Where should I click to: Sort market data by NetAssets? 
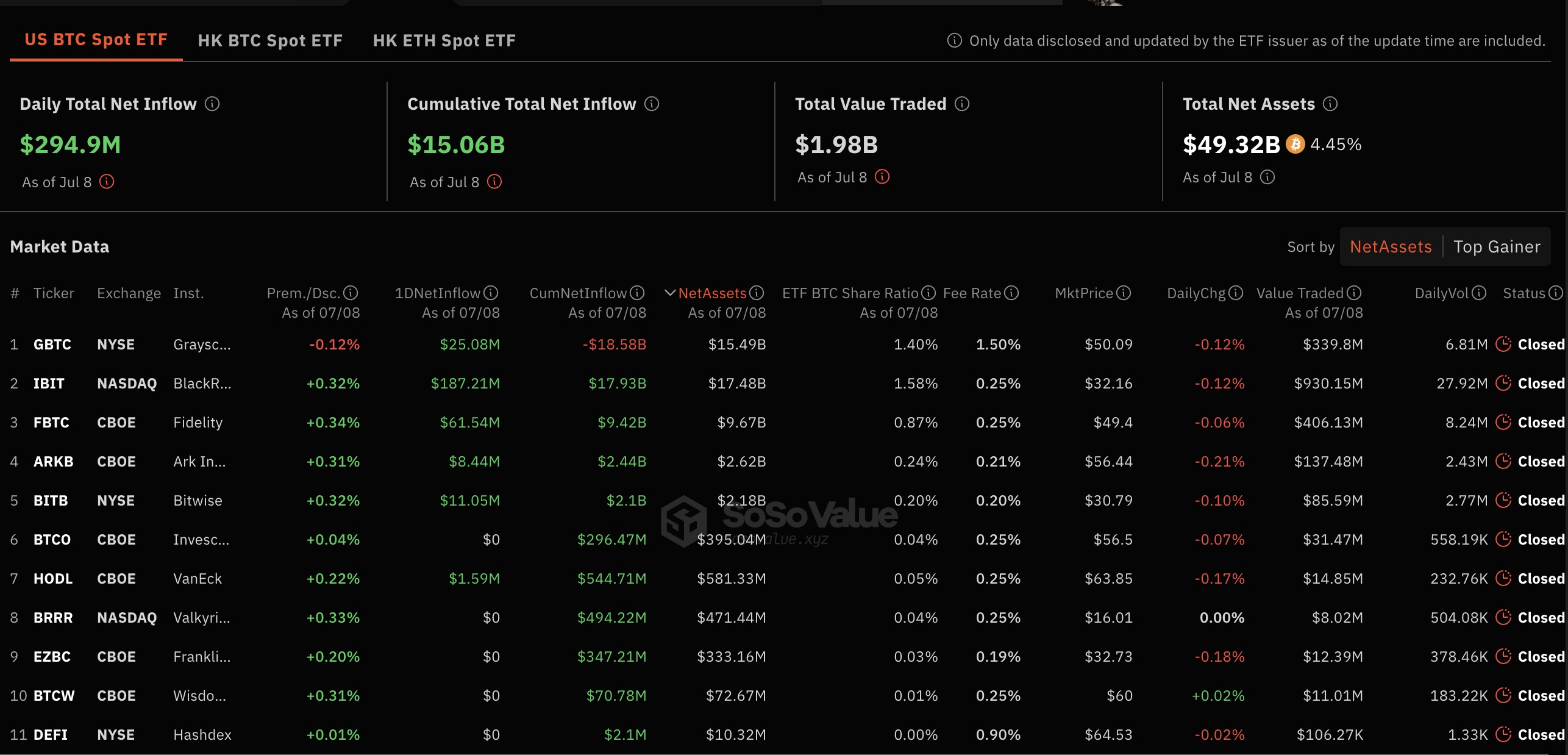(x=1391, y=246)
